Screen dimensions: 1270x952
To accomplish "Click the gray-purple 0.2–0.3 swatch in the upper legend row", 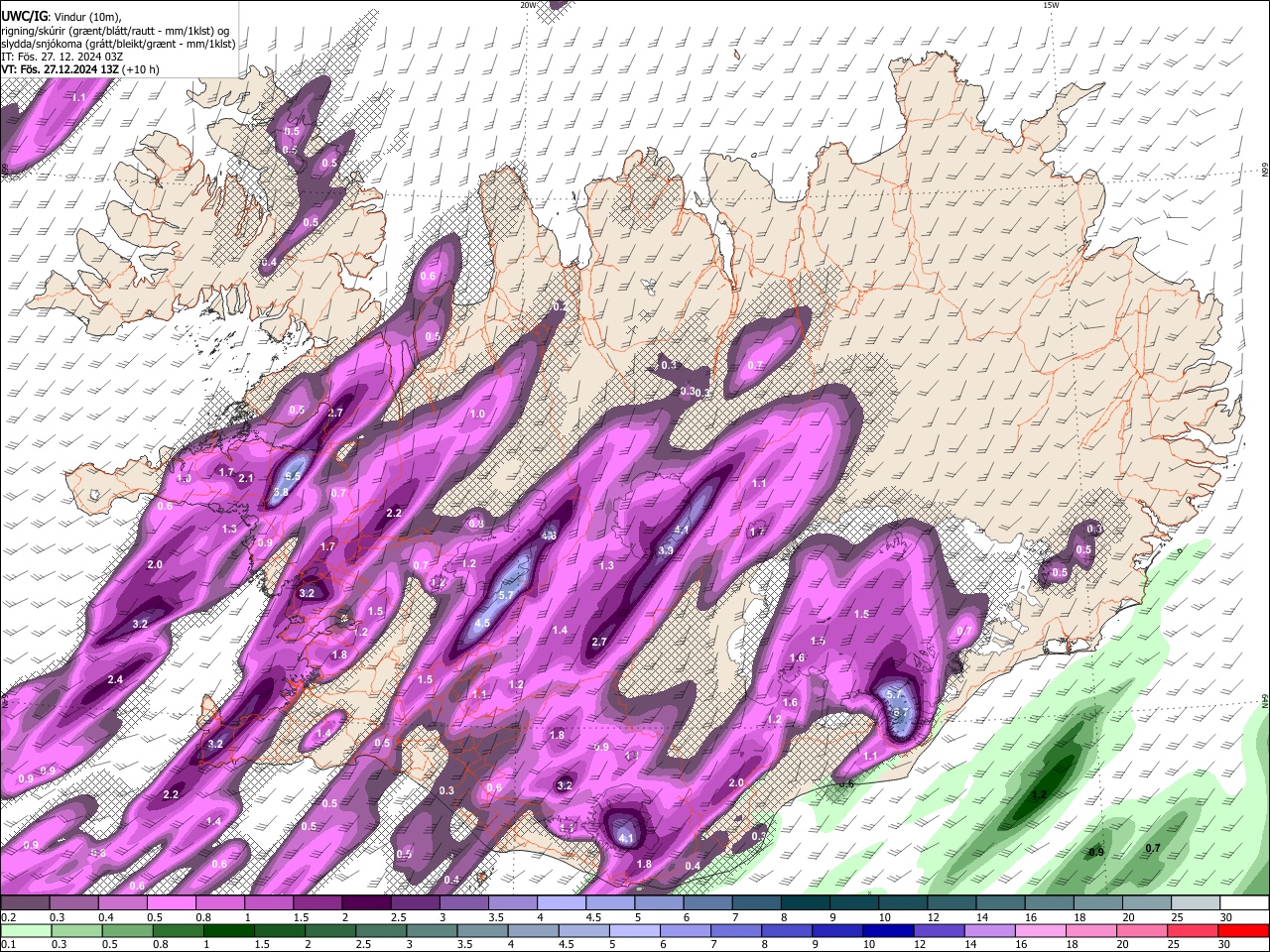I will (25, 903).
